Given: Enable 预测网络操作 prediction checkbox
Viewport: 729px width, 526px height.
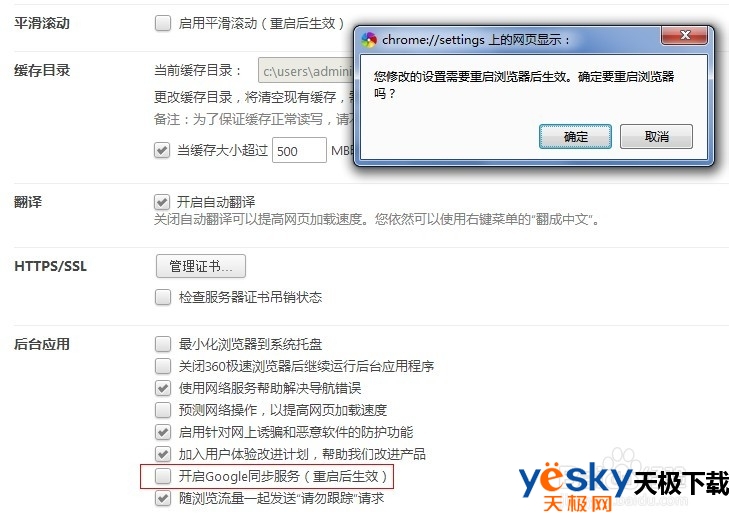Looking at the screenshot, I should (163, 410).
